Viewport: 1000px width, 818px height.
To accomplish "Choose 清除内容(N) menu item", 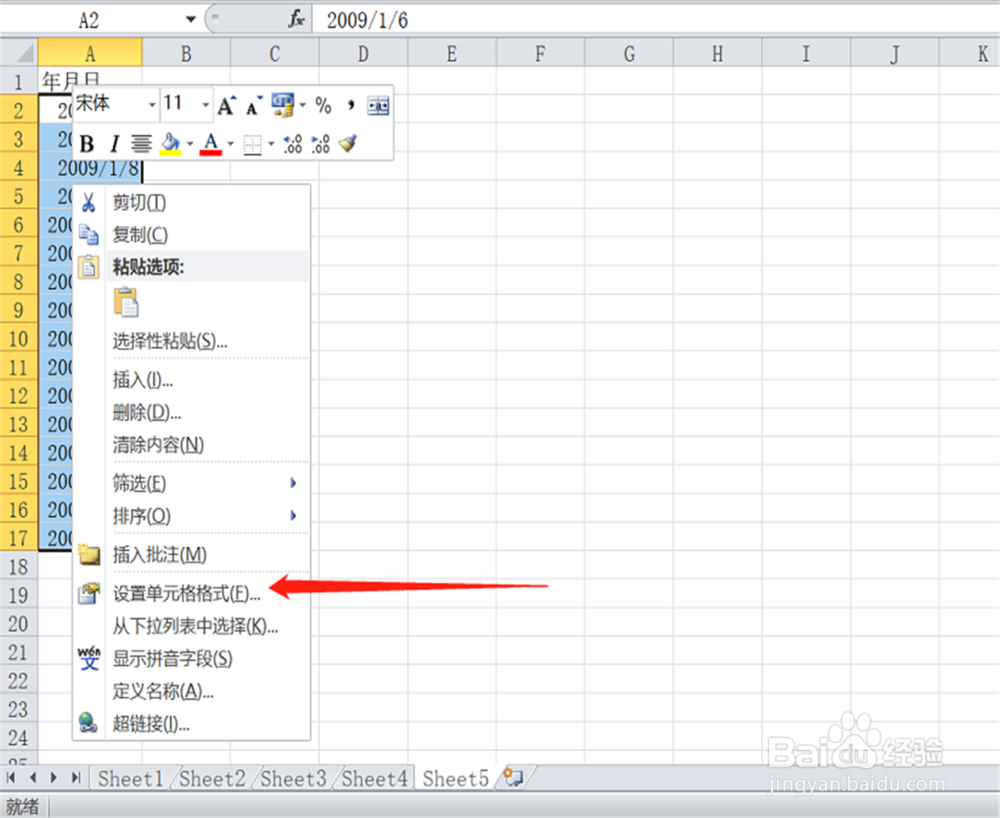I will pyautogui.click(x=191, y=444).
